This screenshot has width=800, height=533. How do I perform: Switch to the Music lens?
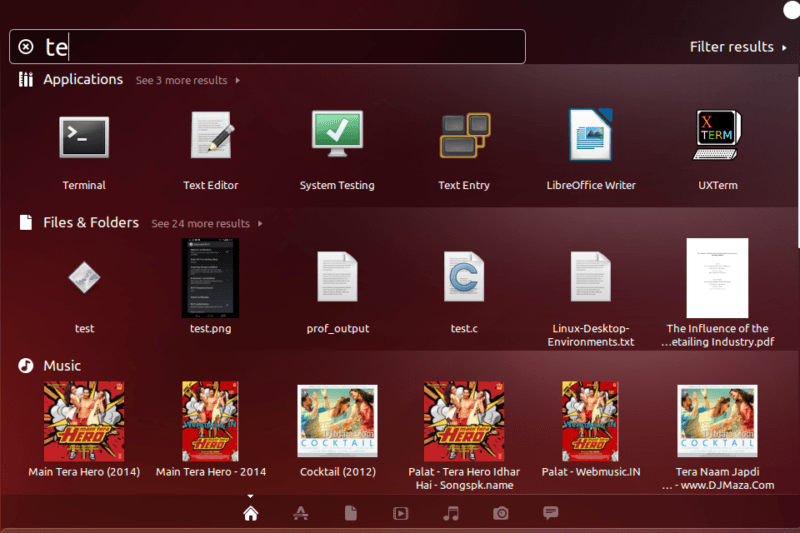pyautogui.click(x=451, y=513)
